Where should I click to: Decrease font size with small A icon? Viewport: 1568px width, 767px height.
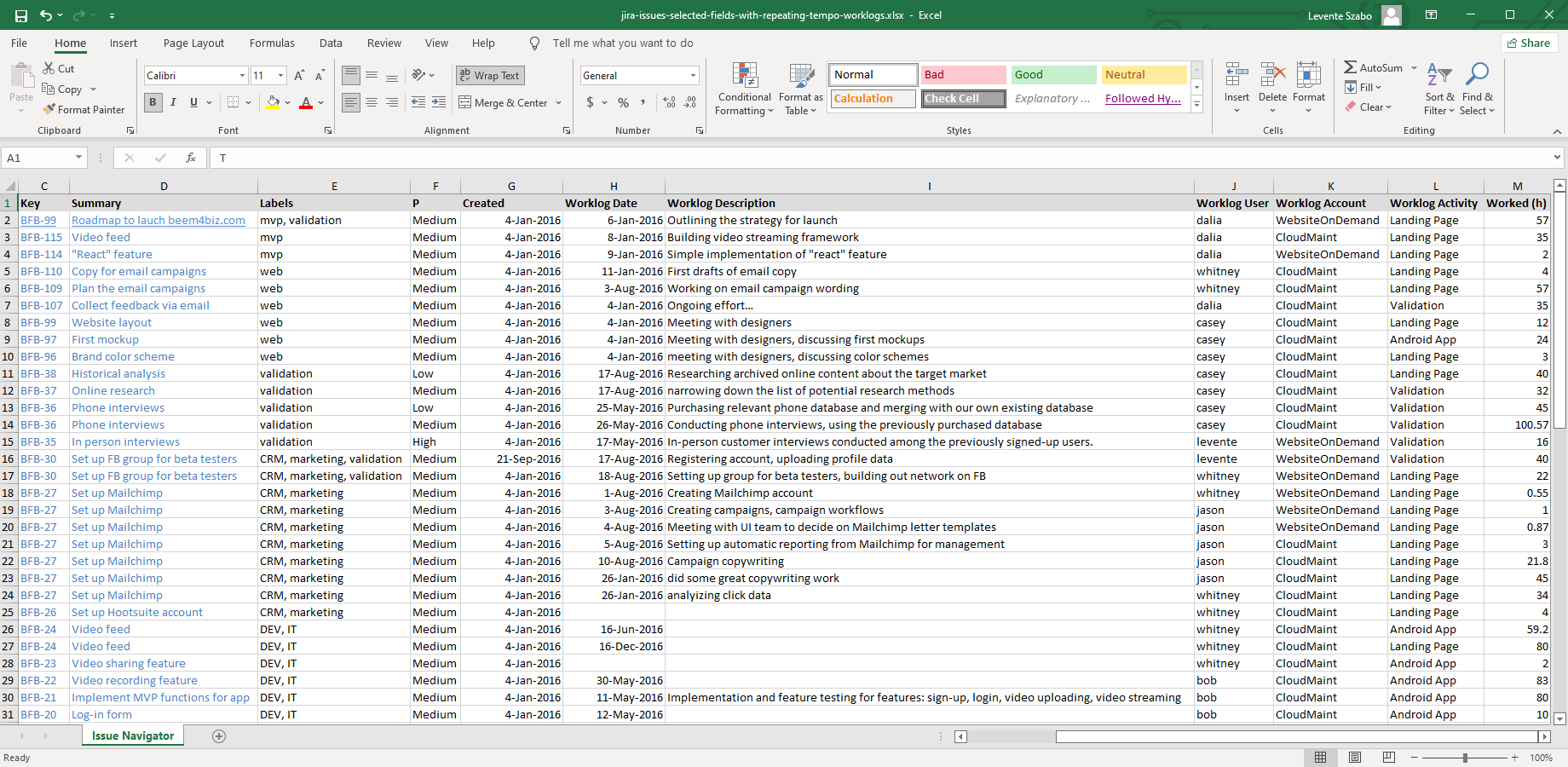click(320, 76)
